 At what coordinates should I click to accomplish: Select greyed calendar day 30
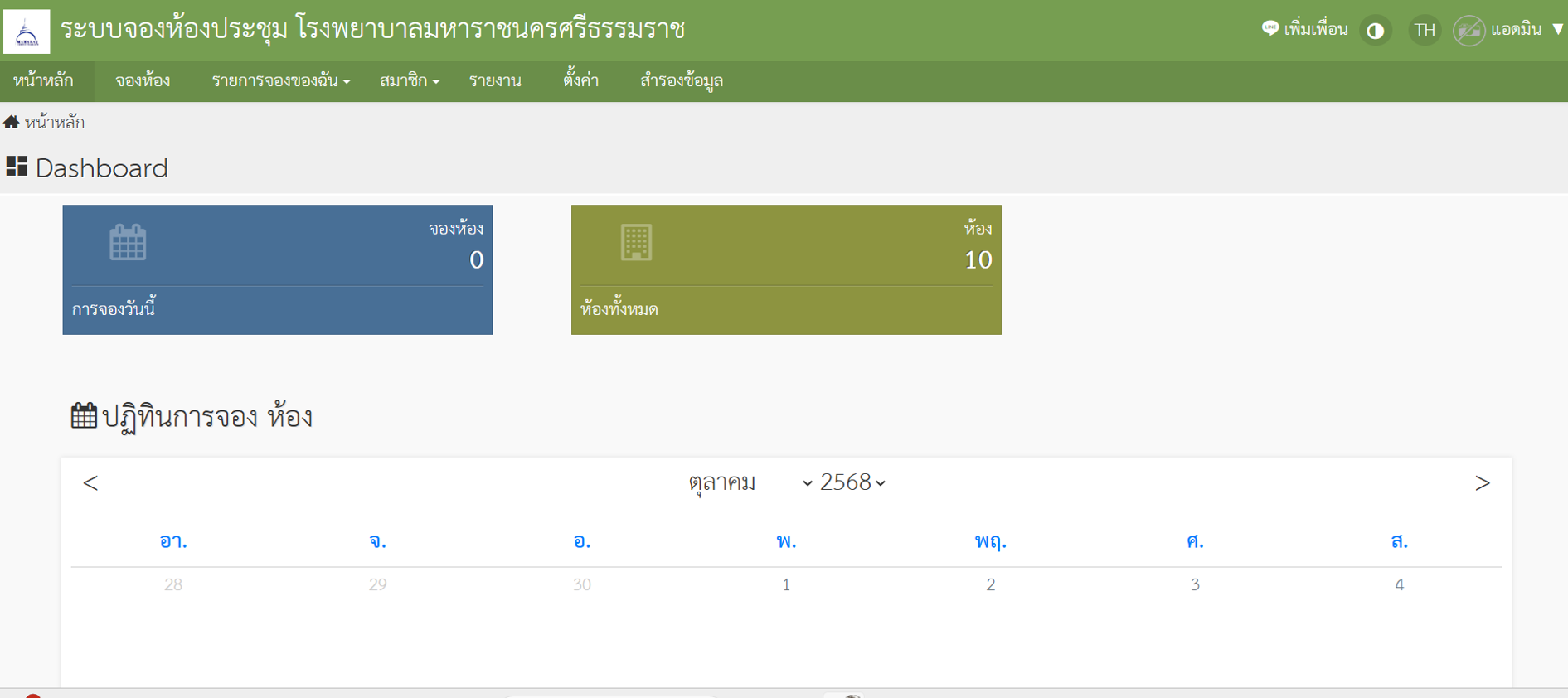582,584
